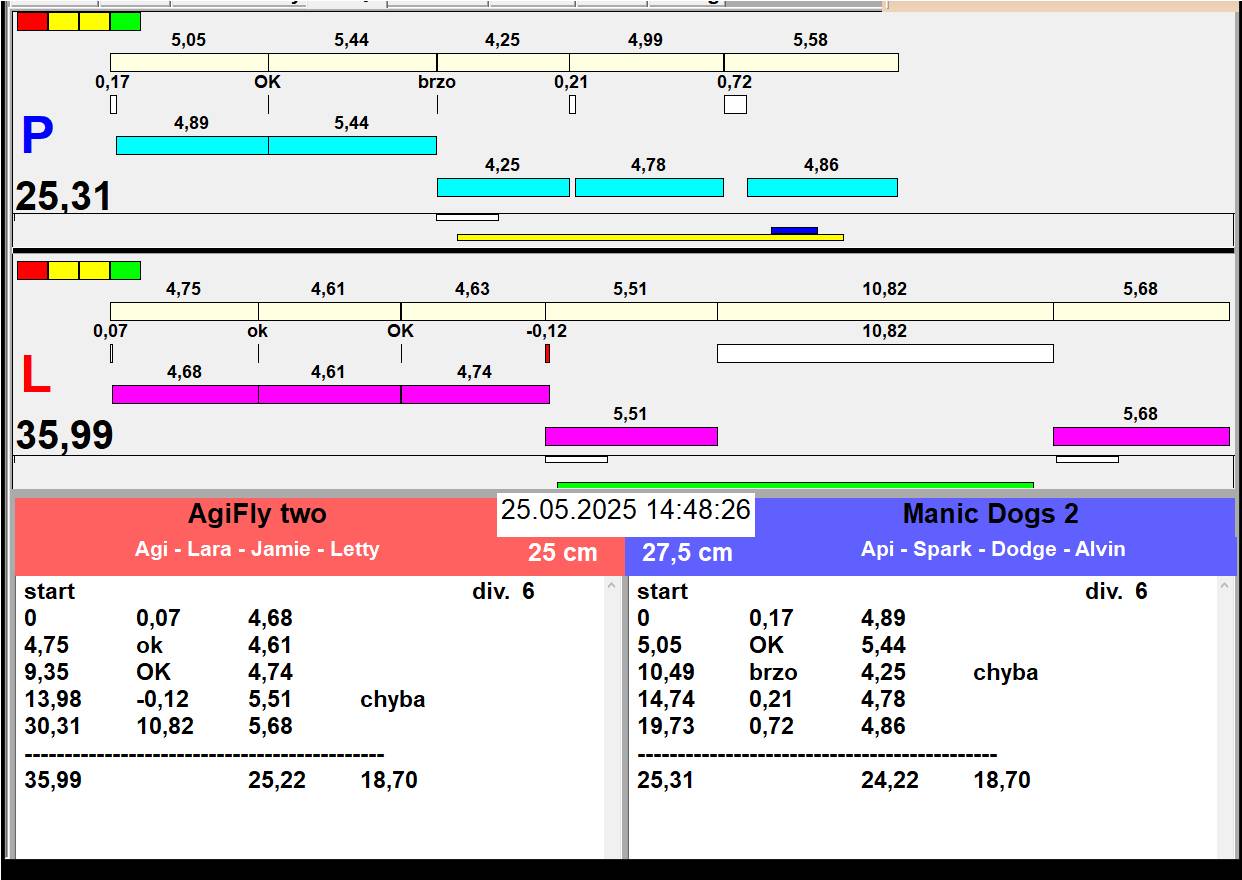The height and width of the screenshot is (880, 1242).
Task: Select the cyan bar labeled 4,89
Action: pos(192,145)
